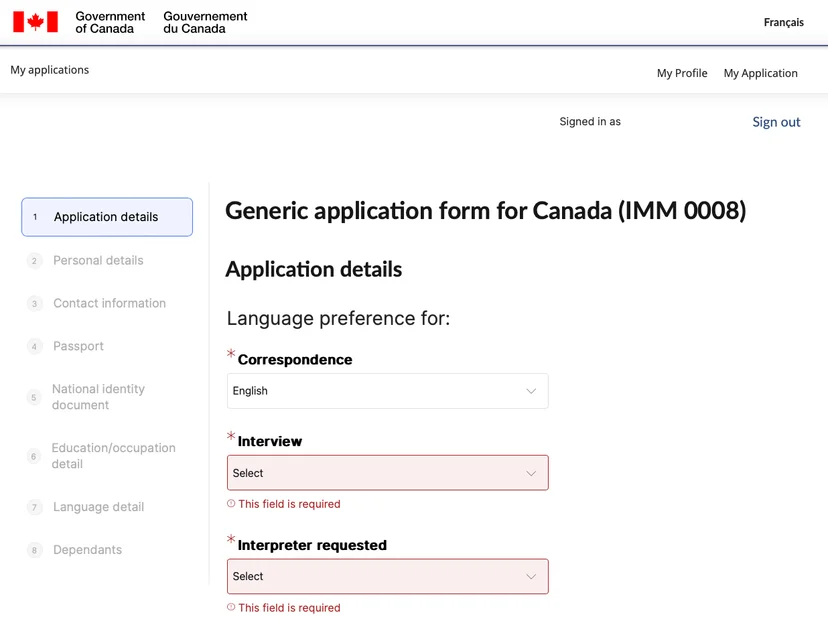This screenshot has height=621, width=828.
Task: Click 'This field is required' under Interview
Action: point(289,504)
